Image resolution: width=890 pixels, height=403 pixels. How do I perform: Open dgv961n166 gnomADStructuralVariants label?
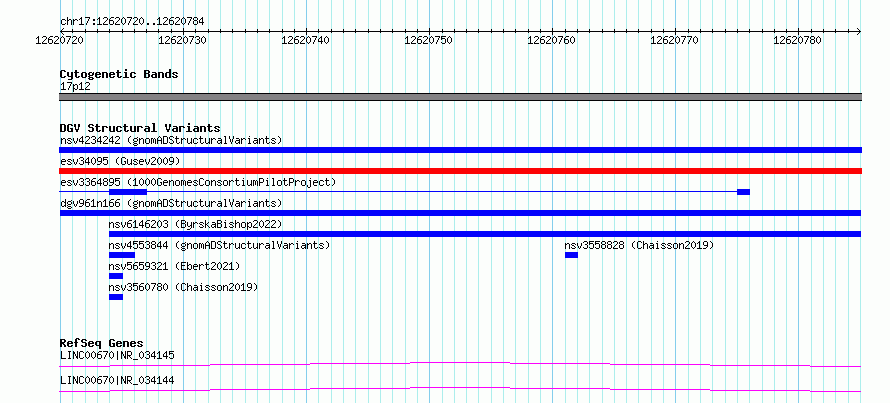[171, 203]
